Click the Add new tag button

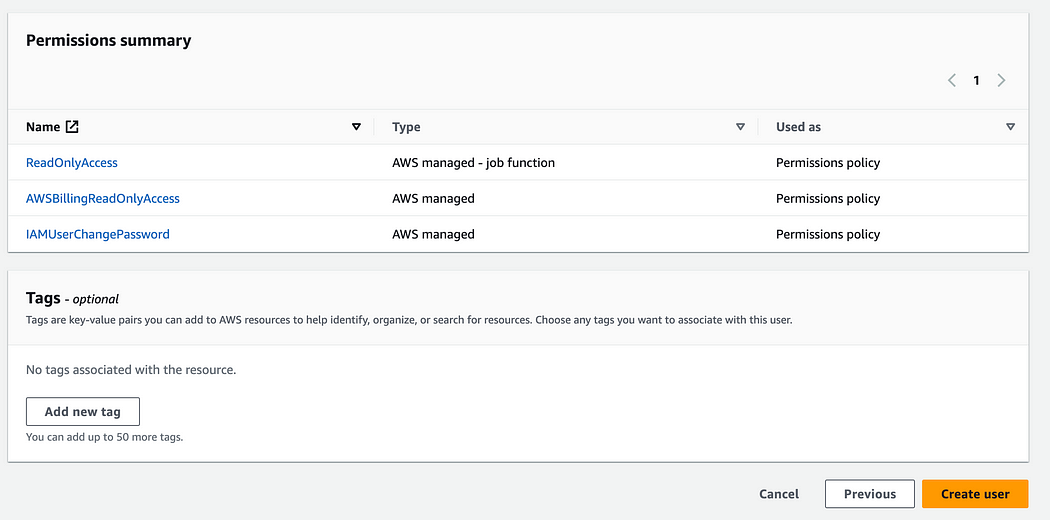tap(83, 412)
